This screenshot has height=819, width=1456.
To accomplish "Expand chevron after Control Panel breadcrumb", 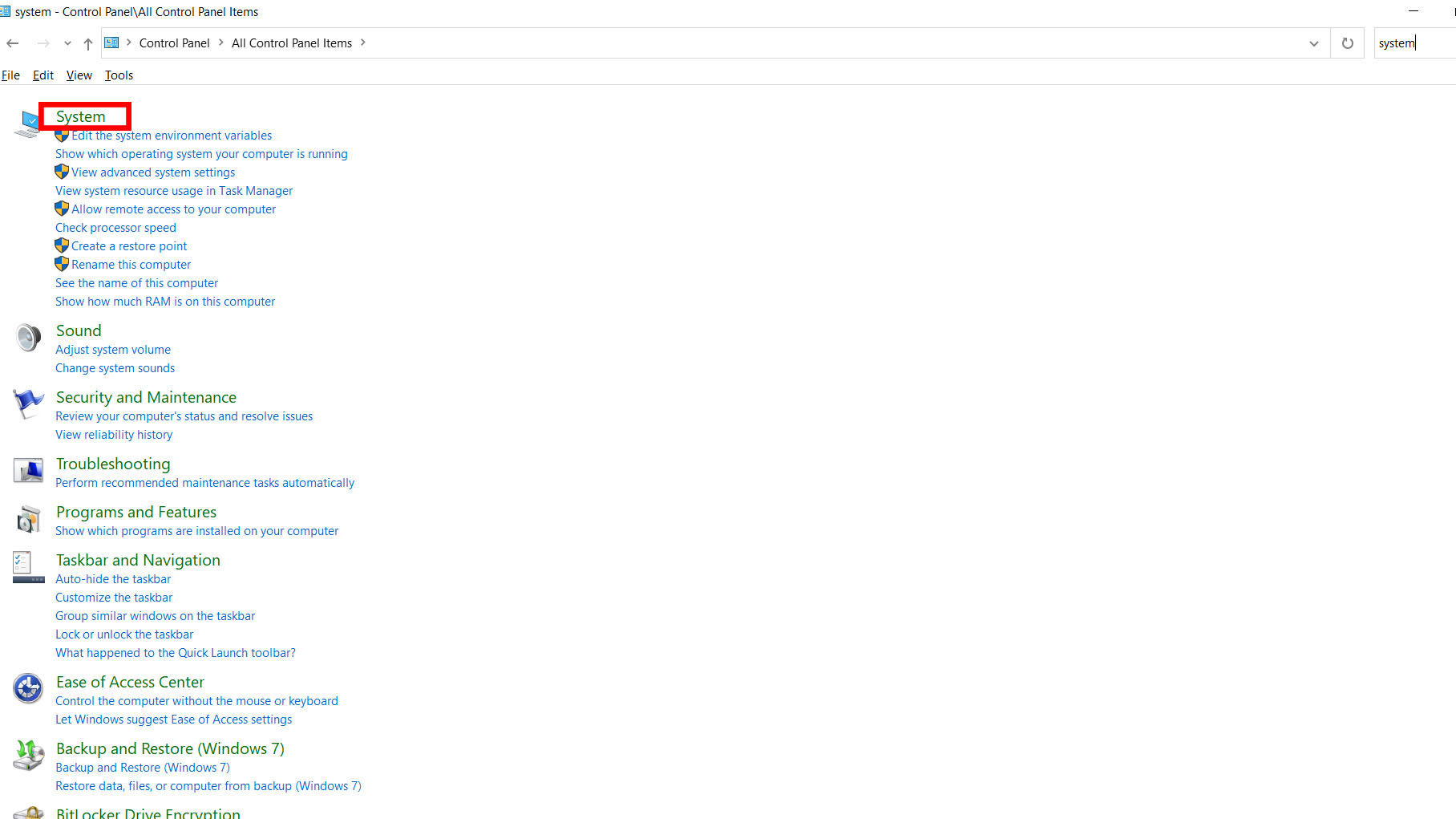I will (221, 43).
